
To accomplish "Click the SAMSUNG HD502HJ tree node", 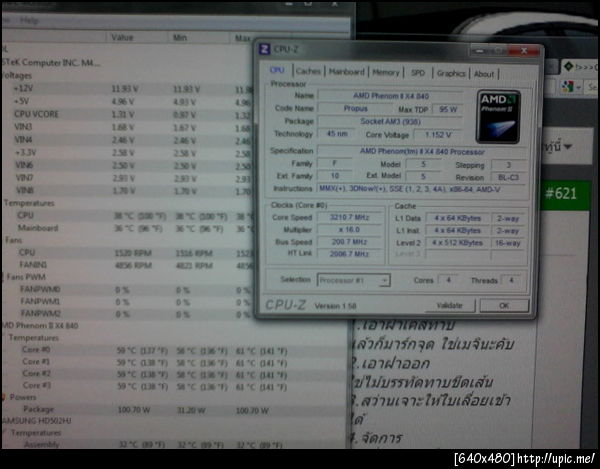I will [37, 421].
